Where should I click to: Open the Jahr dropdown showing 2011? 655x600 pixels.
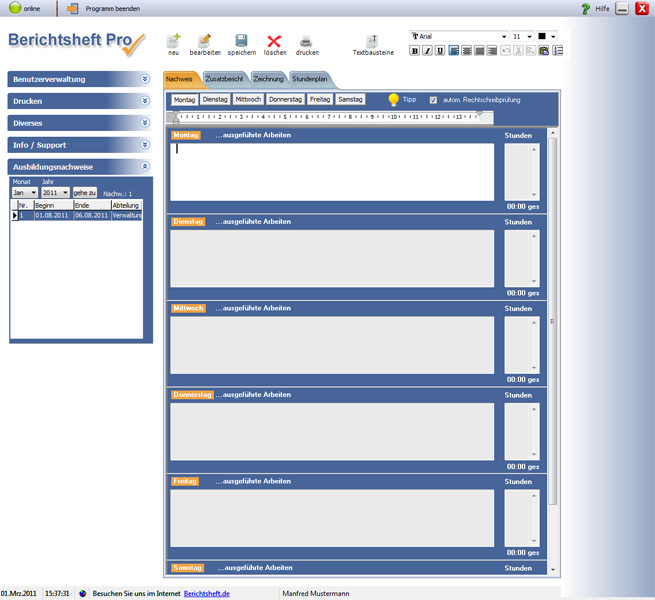(x=55, y=193)
